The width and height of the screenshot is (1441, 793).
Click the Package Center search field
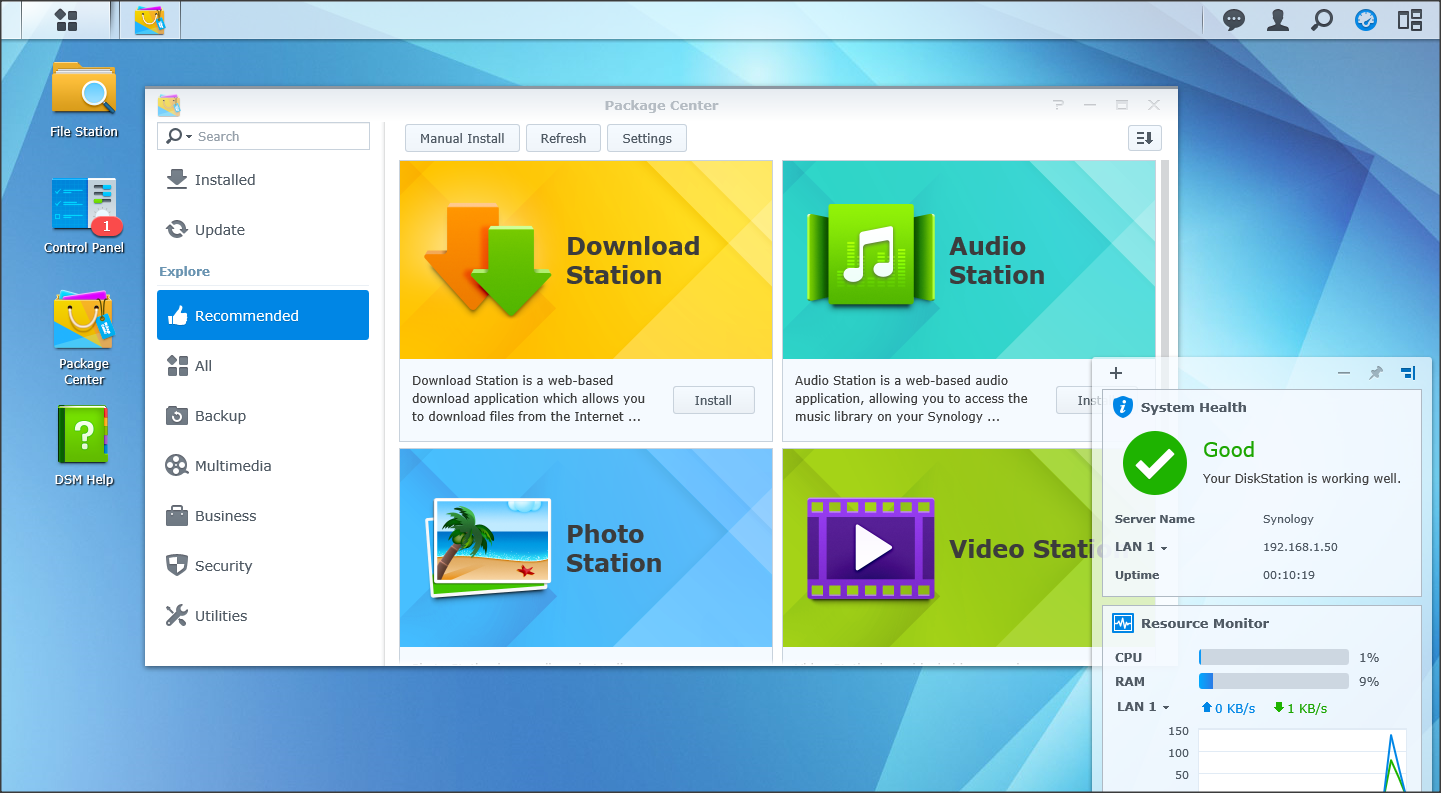click(x=280, y=136)
